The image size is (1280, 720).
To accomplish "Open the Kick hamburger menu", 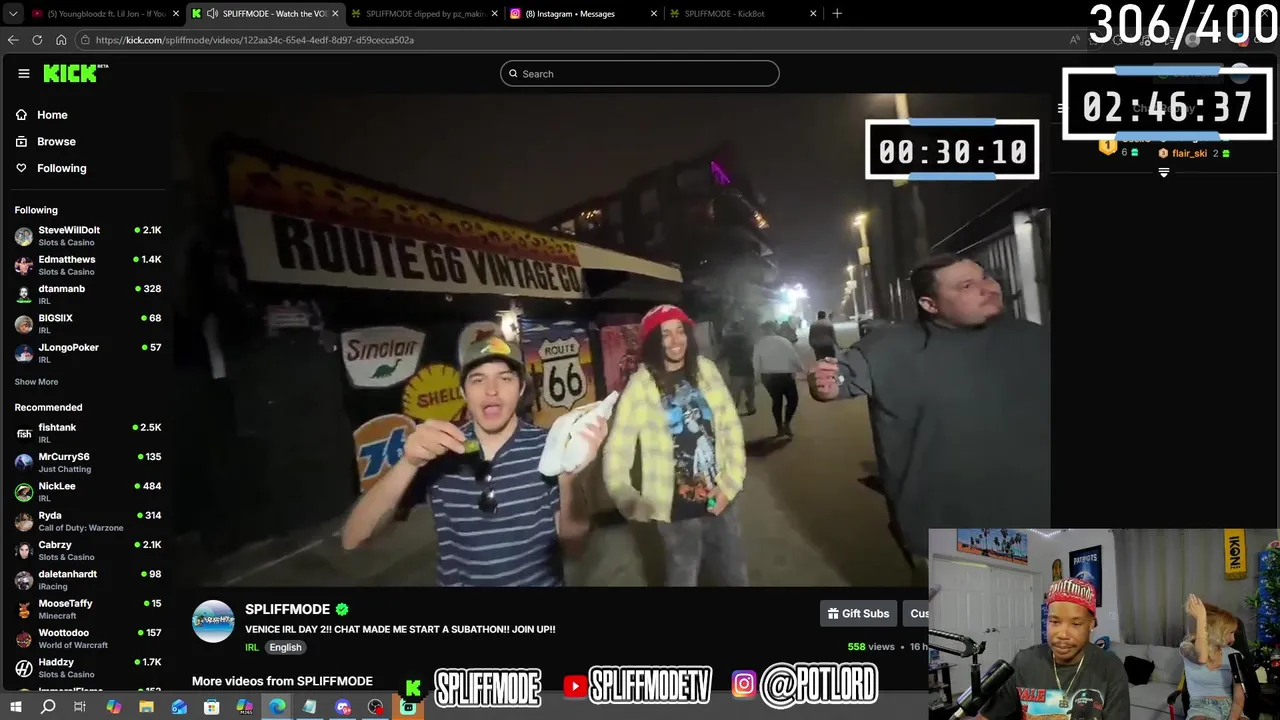I will 24,73.
